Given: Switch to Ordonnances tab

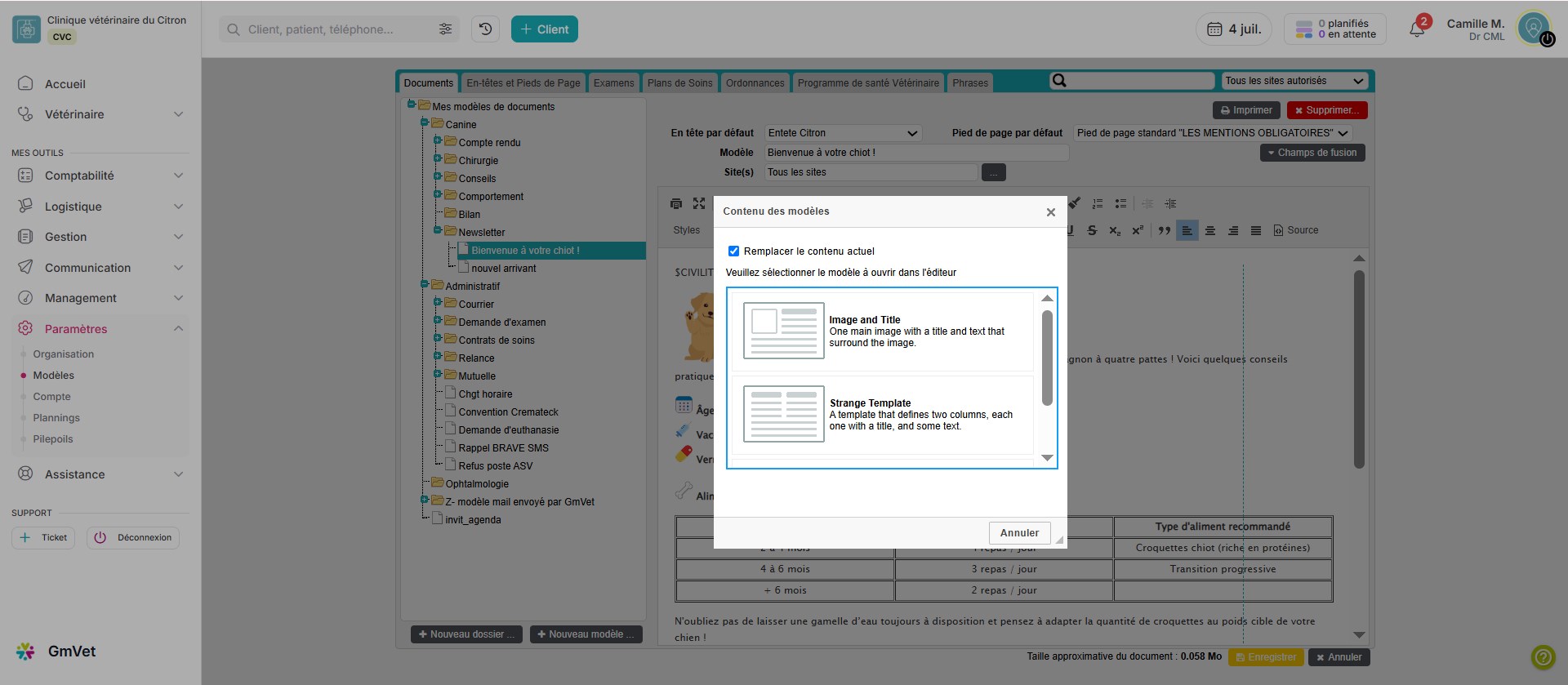Looking at the screenshot, I should (x=755, y=82).
